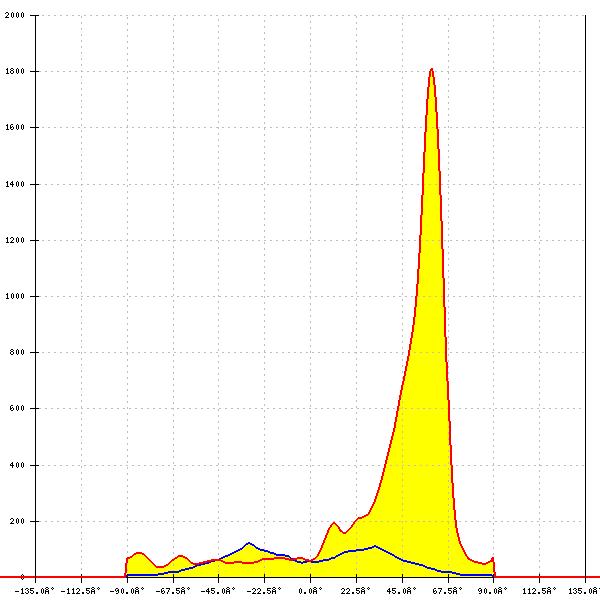Select the -67.5 x-axis label
This screenshot has width=600, height=600.
[x=173, y=591]
